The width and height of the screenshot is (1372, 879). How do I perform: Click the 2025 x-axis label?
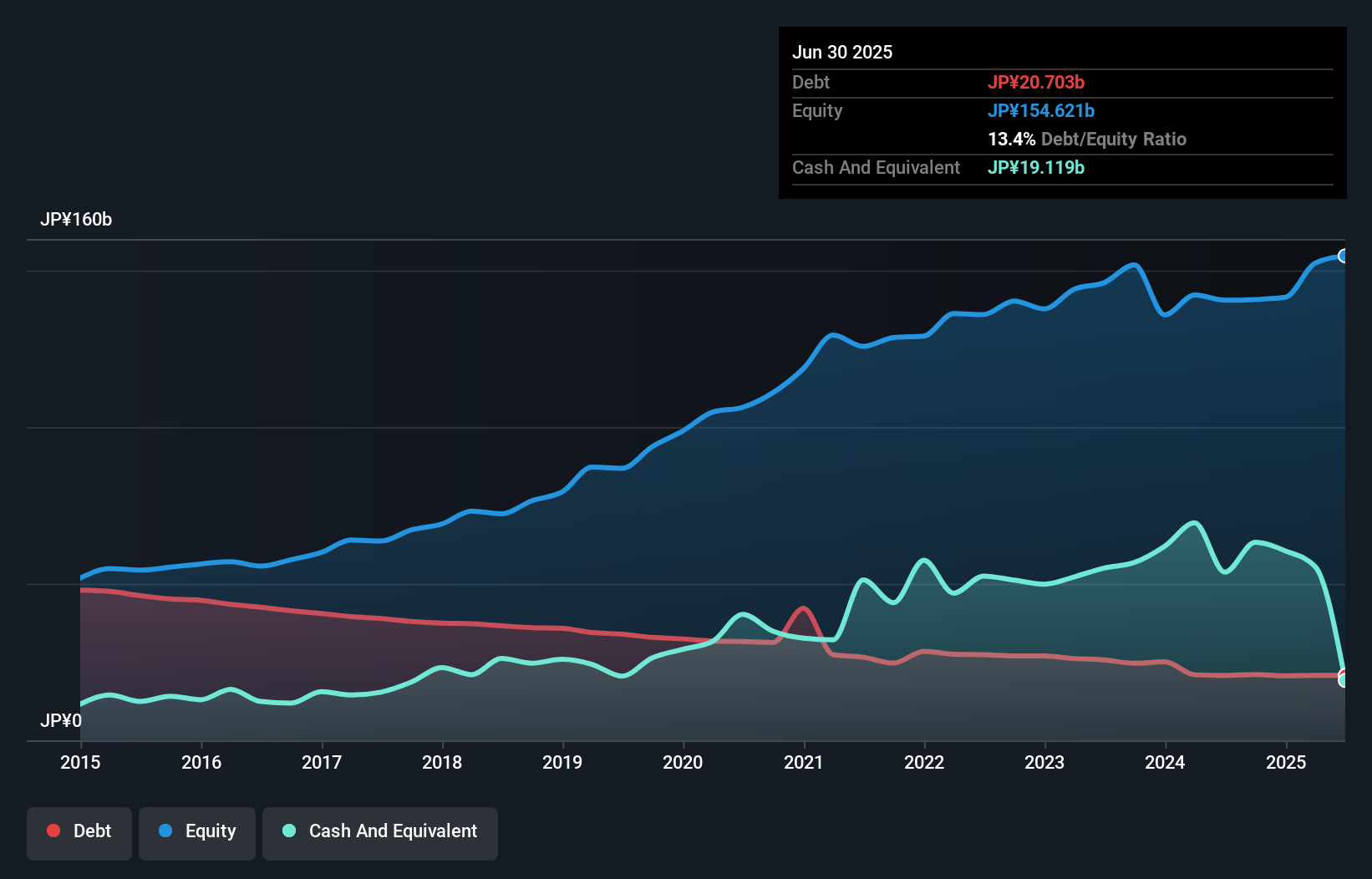[x=1286, y=762]
